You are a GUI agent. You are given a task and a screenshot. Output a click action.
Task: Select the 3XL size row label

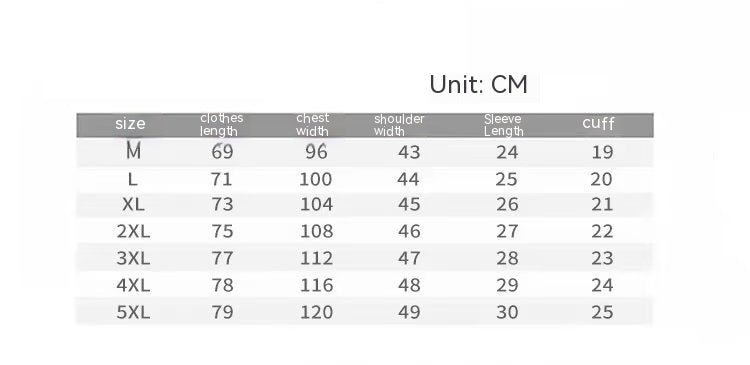coord(133,258)
